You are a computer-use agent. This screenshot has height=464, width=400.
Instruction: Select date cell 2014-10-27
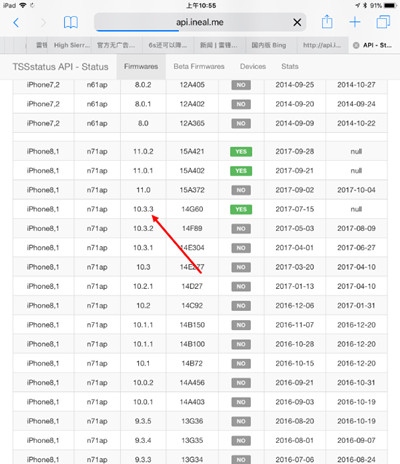(356, 85)
